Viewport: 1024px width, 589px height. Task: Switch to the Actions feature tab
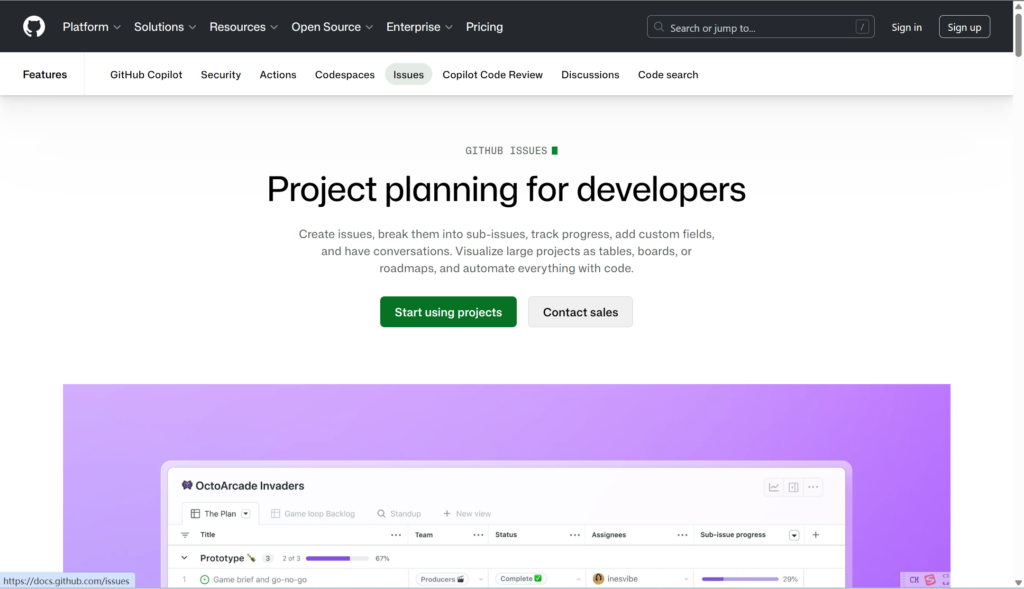pyautogui.click(x=278, y=74)
